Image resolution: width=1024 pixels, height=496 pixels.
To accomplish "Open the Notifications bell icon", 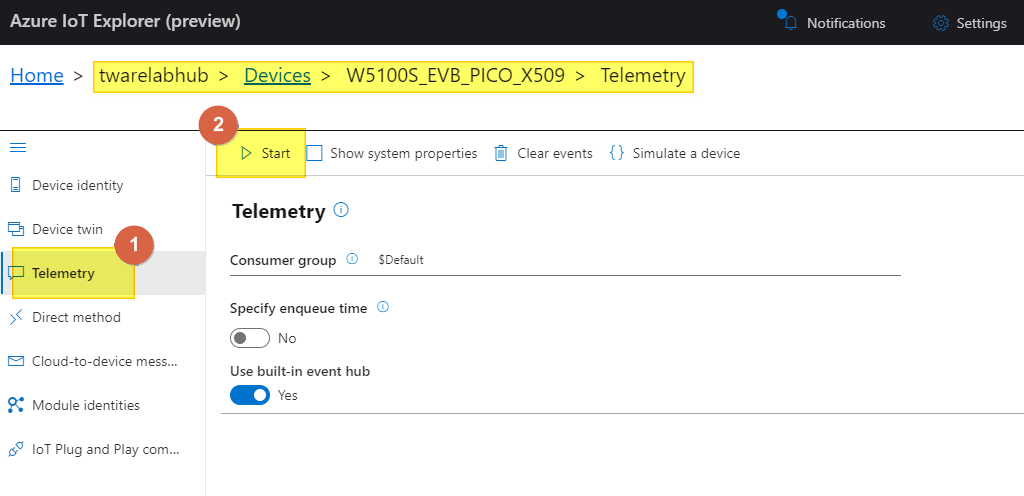I will click(792, 23).
